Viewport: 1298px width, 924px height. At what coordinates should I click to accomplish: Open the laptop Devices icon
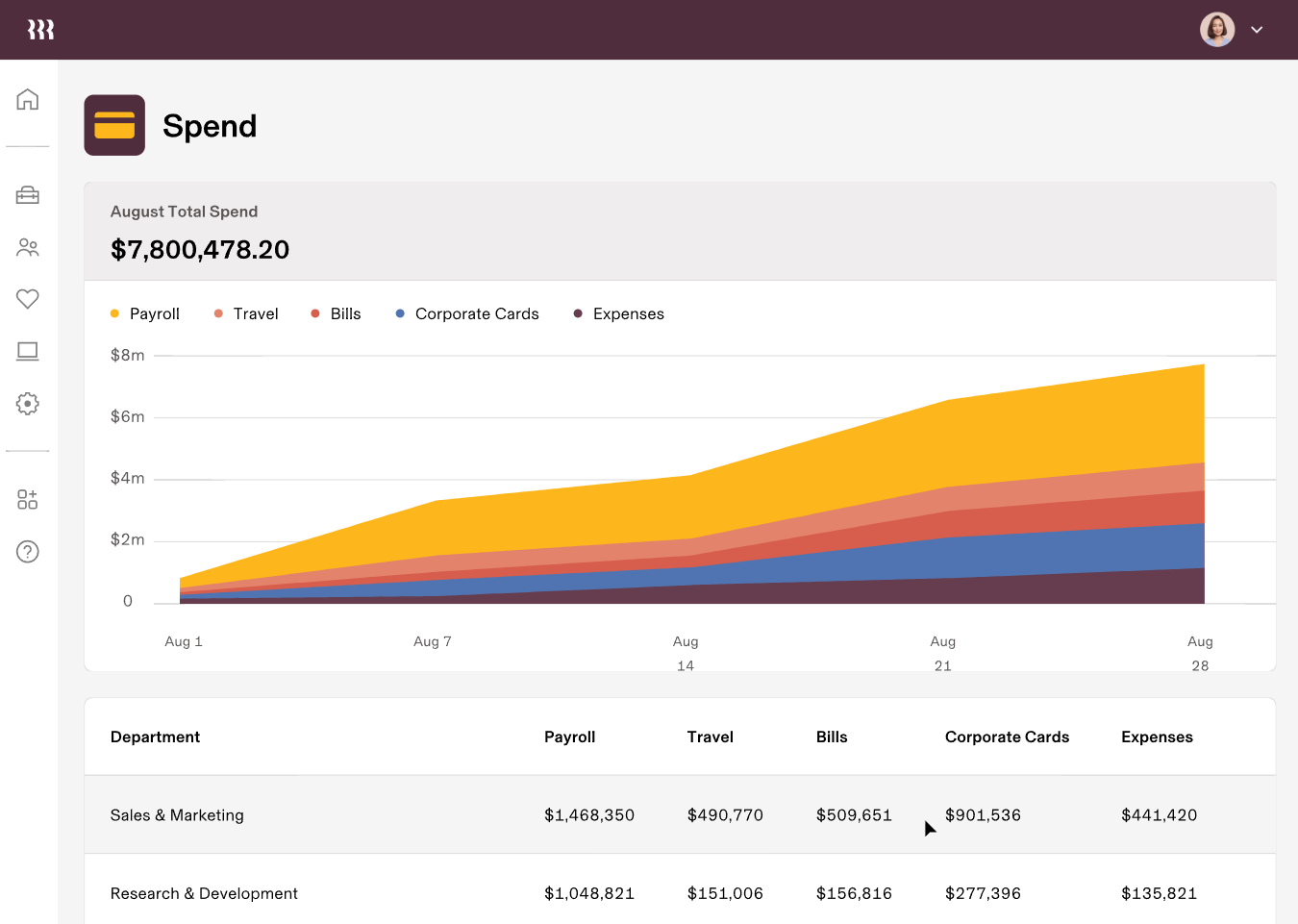pyautogui.click(x=28, y=351)
